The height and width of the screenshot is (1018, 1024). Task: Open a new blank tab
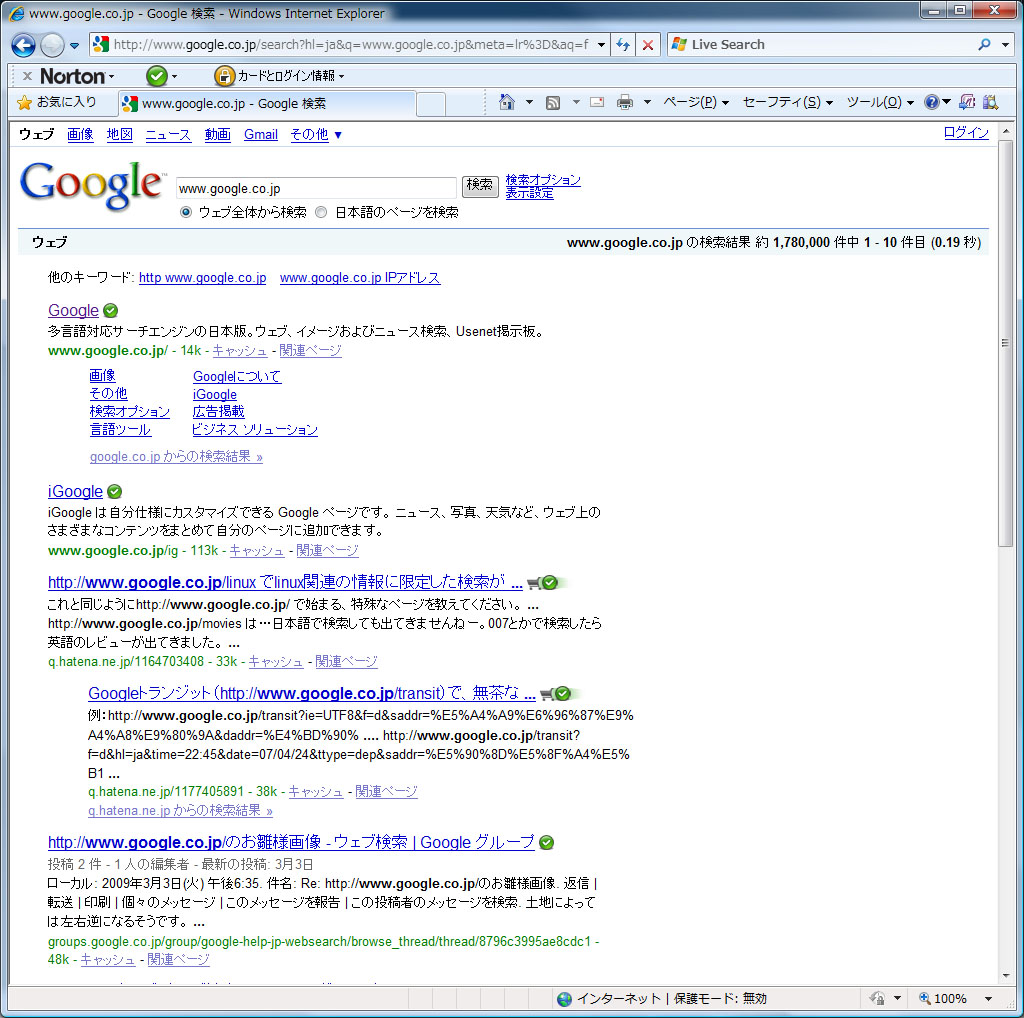(x=431, y=104)
